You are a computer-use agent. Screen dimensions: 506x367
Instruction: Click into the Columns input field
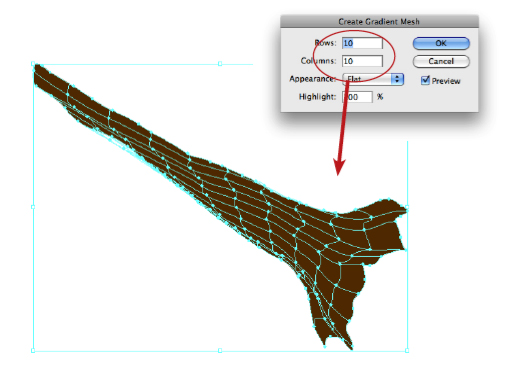pos(362,61)
